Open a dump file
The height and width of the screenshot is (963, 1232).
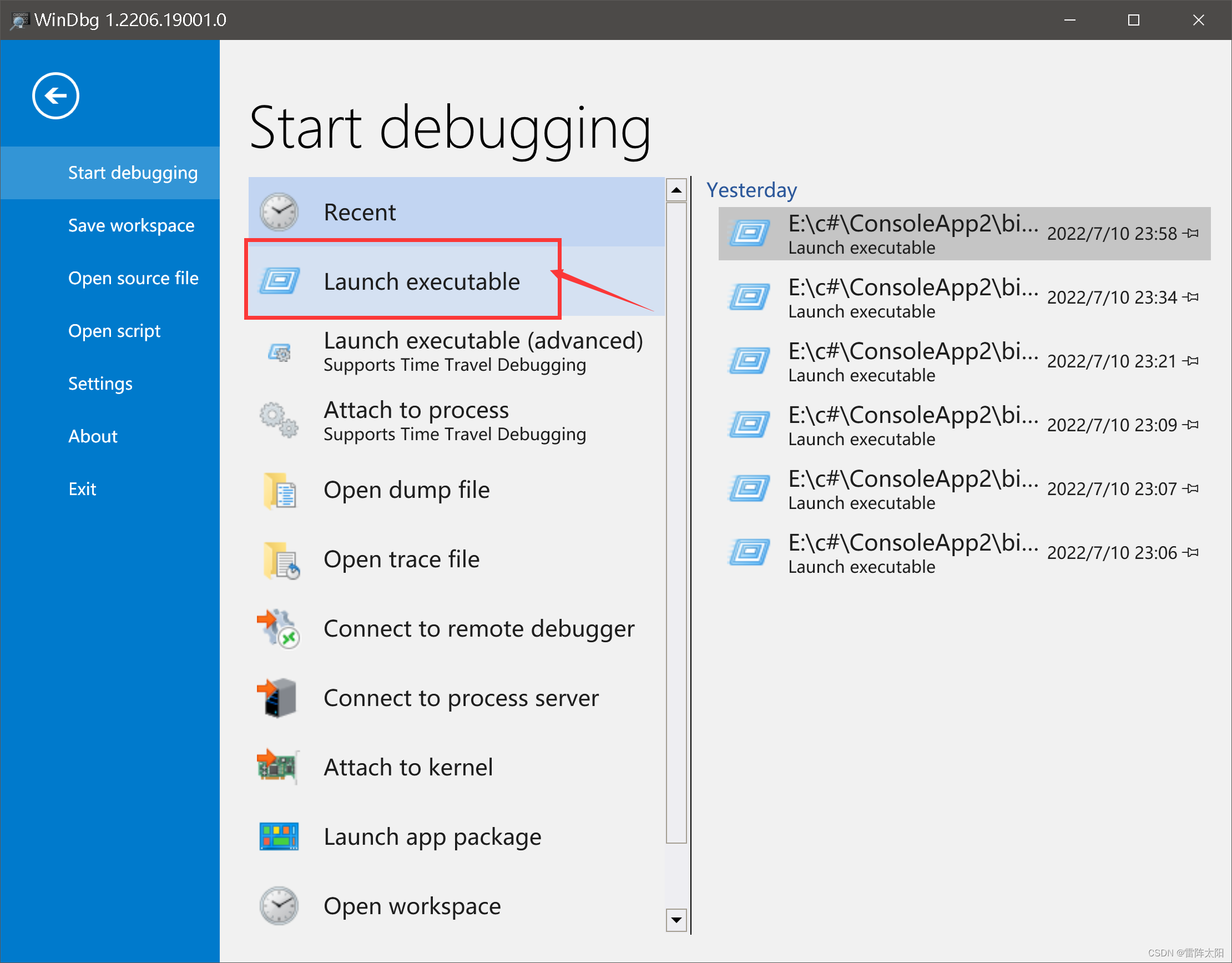[407, 489]
